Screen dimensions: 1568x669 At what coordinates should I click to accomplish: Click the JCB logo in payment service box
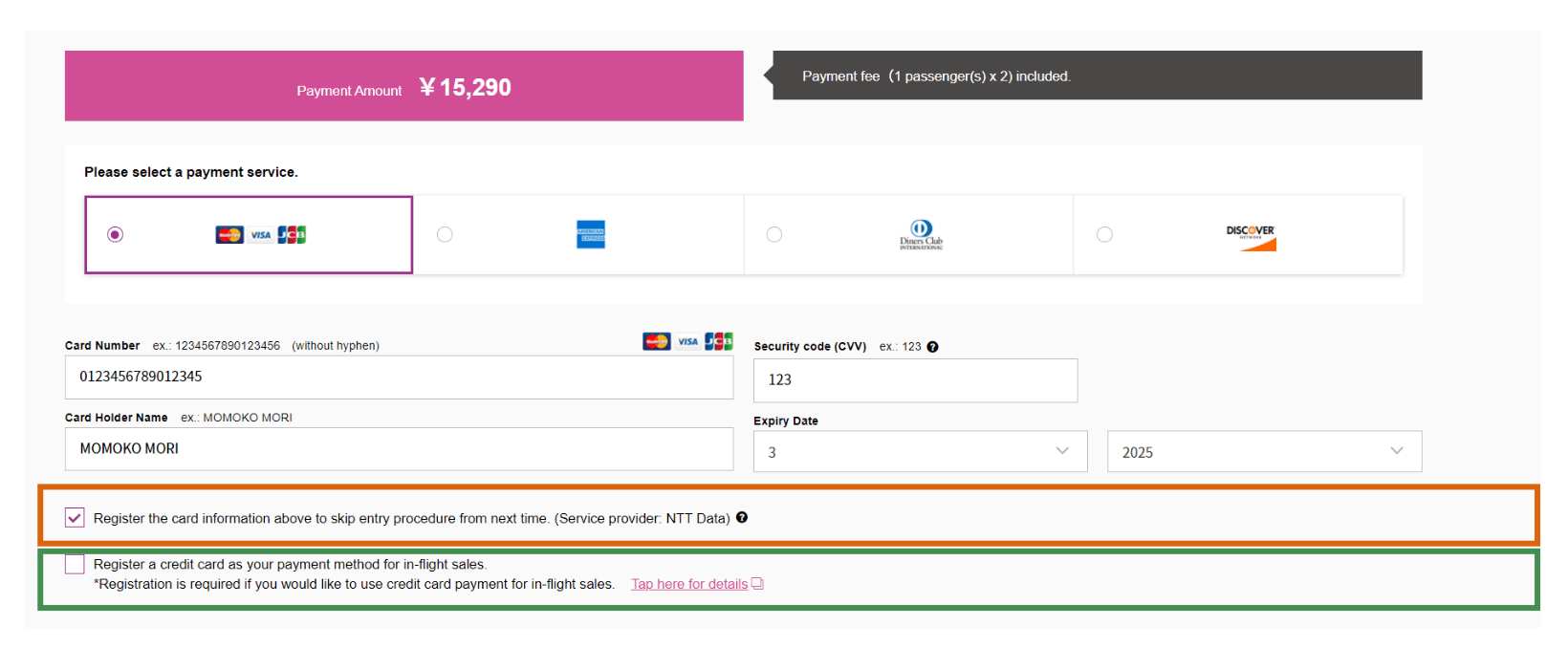[292, 234]
